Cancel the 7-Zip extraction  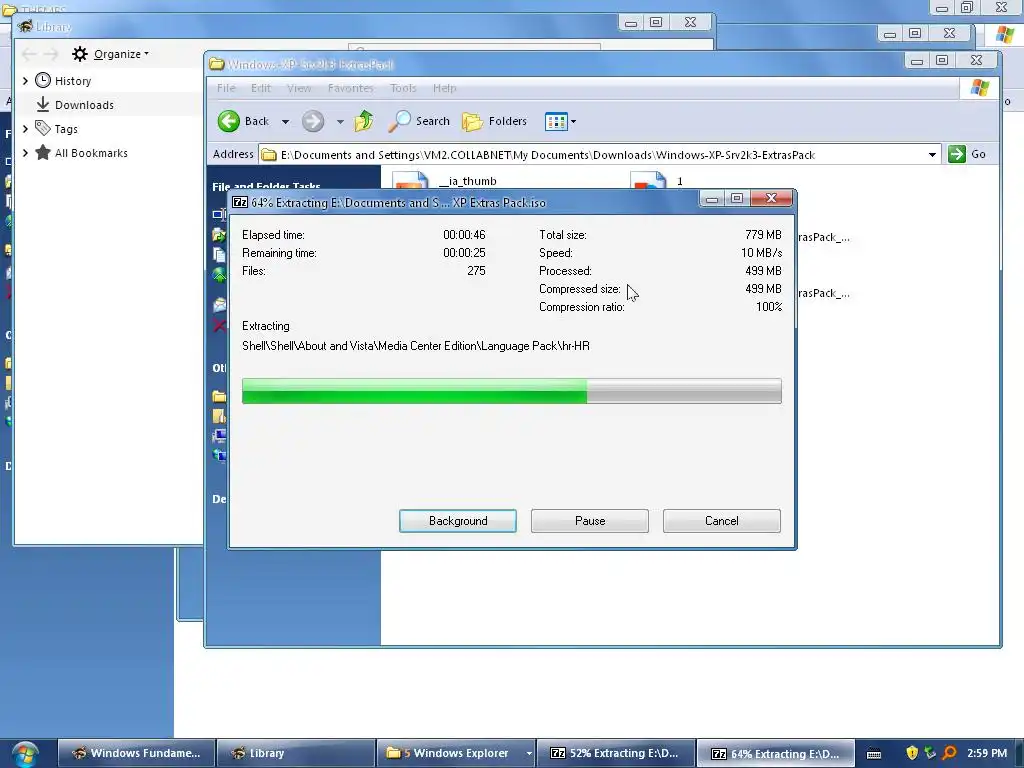pyautogui.click(x=722, y=520)
